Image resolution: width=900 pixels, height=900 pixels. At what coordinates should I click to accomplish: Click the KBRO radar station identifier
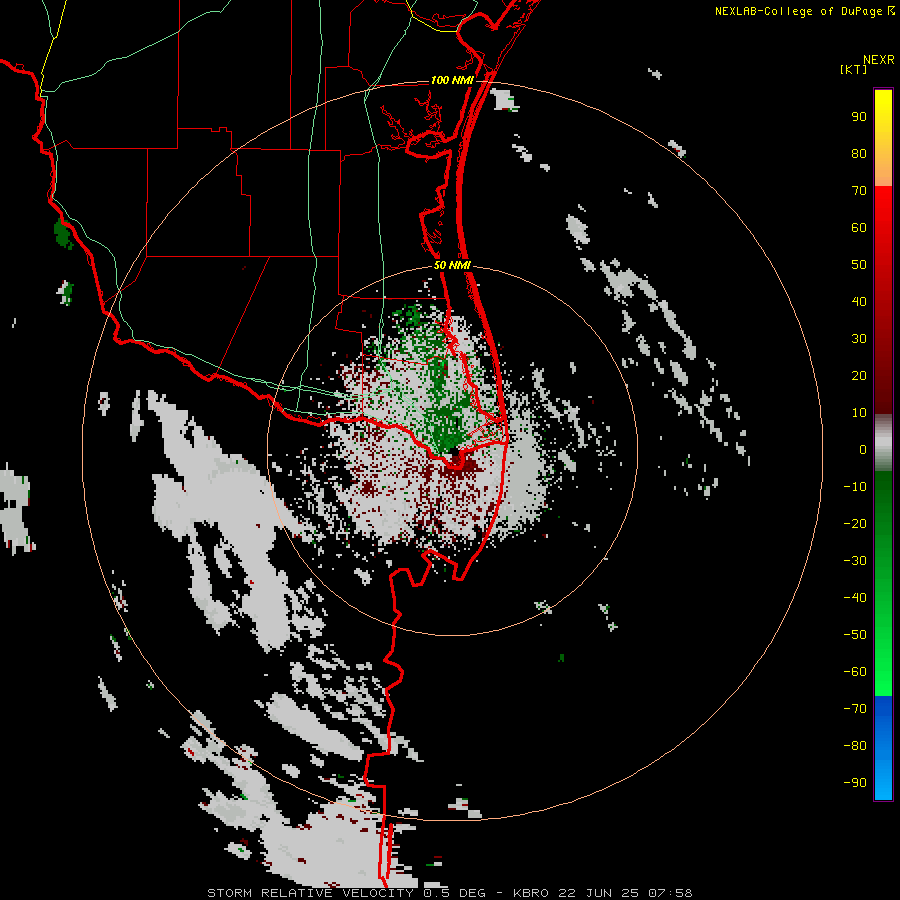tap(531, 893)
